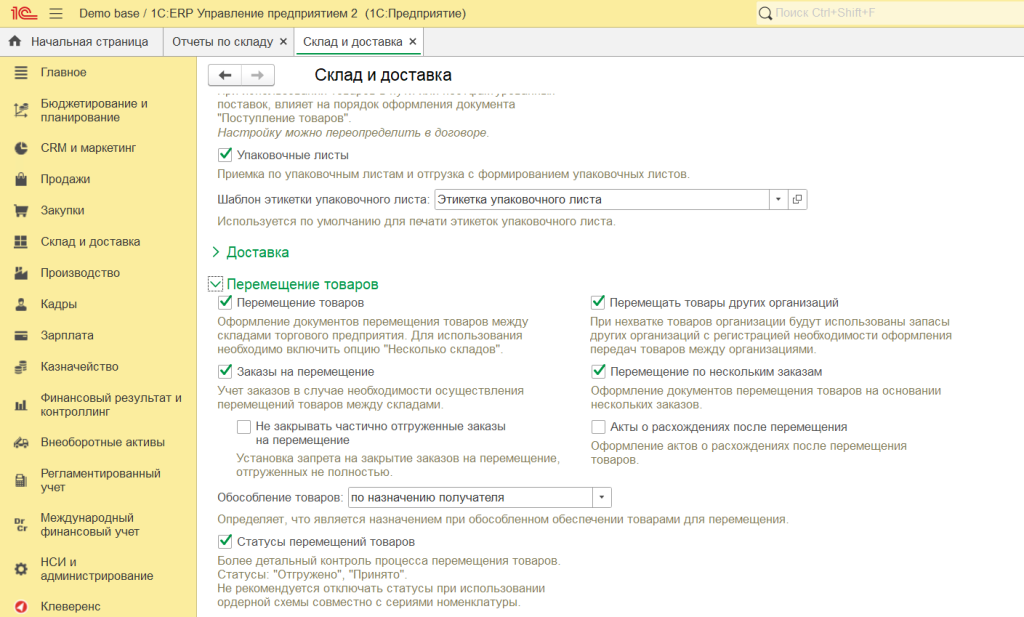This screenshot has height=617, width=1024.
Task: Click the search magnifier icon
Action: click(x=765, y=13)
